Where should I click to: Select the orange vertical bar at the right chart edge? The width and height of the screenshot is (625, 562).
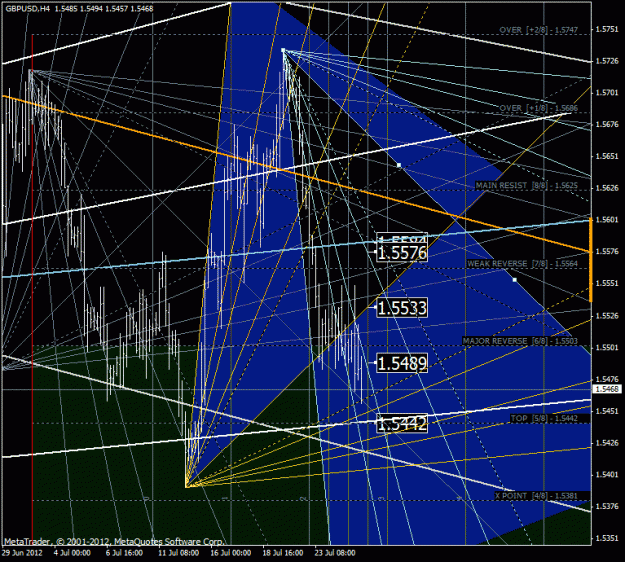pos(590,260)
